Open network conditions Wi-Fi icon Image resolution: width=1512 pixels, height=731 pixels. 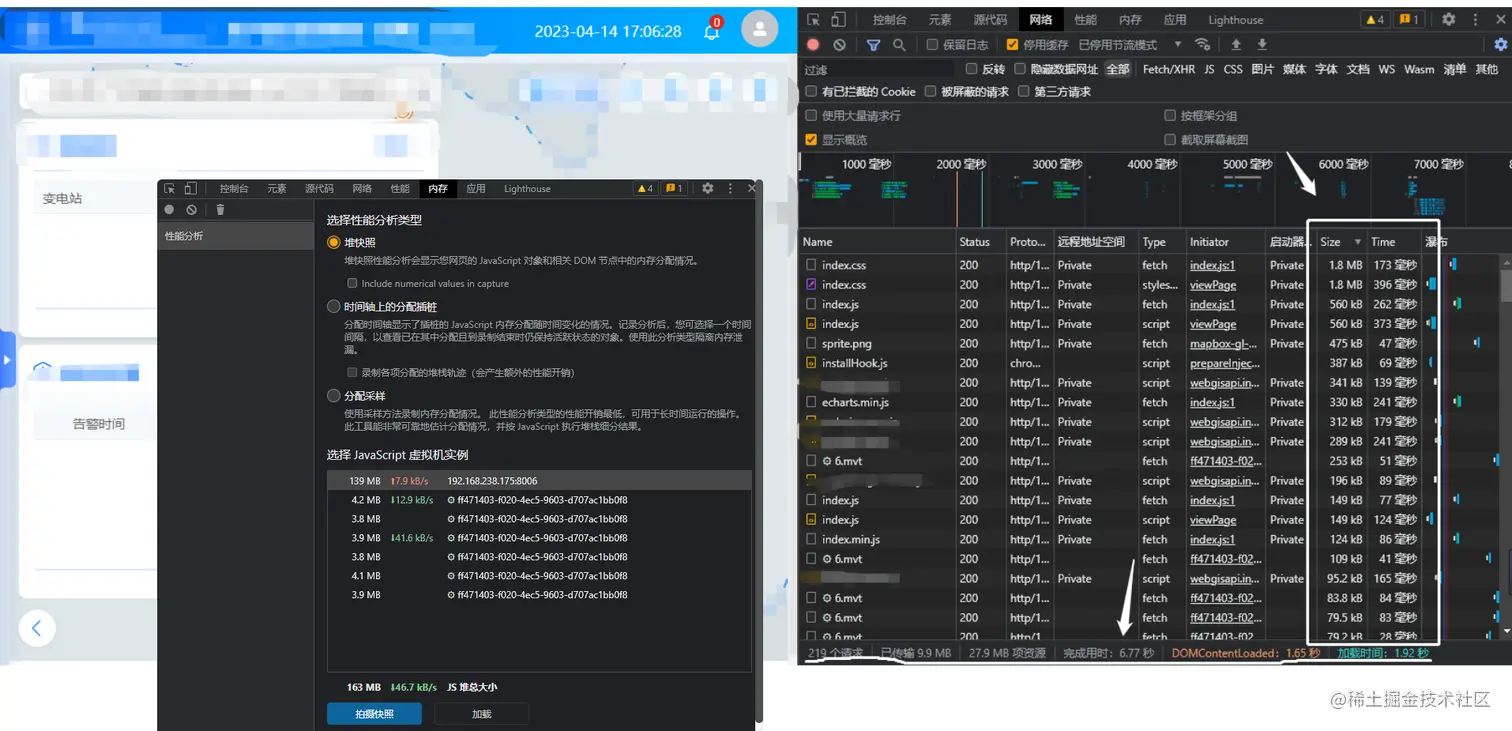coord(1203,45)
